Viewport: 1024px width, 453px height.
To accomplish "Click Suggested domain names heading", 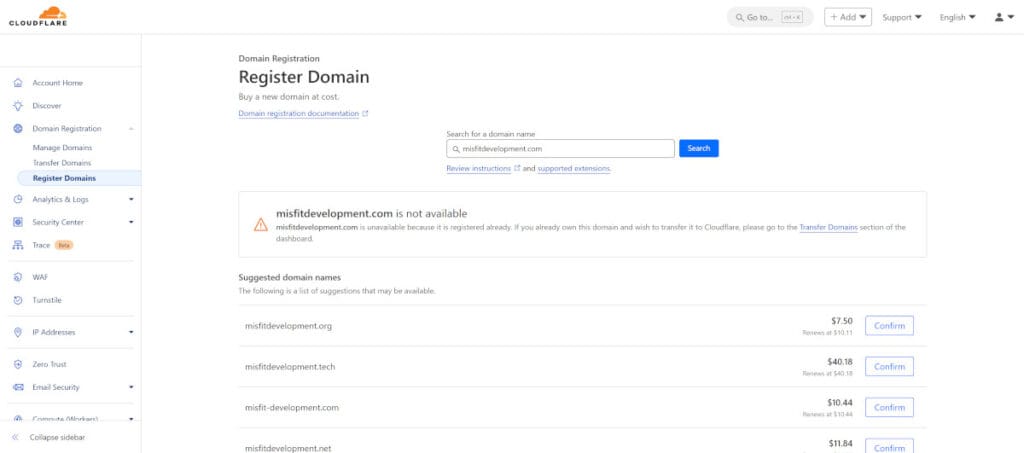I will pos(289,277).
